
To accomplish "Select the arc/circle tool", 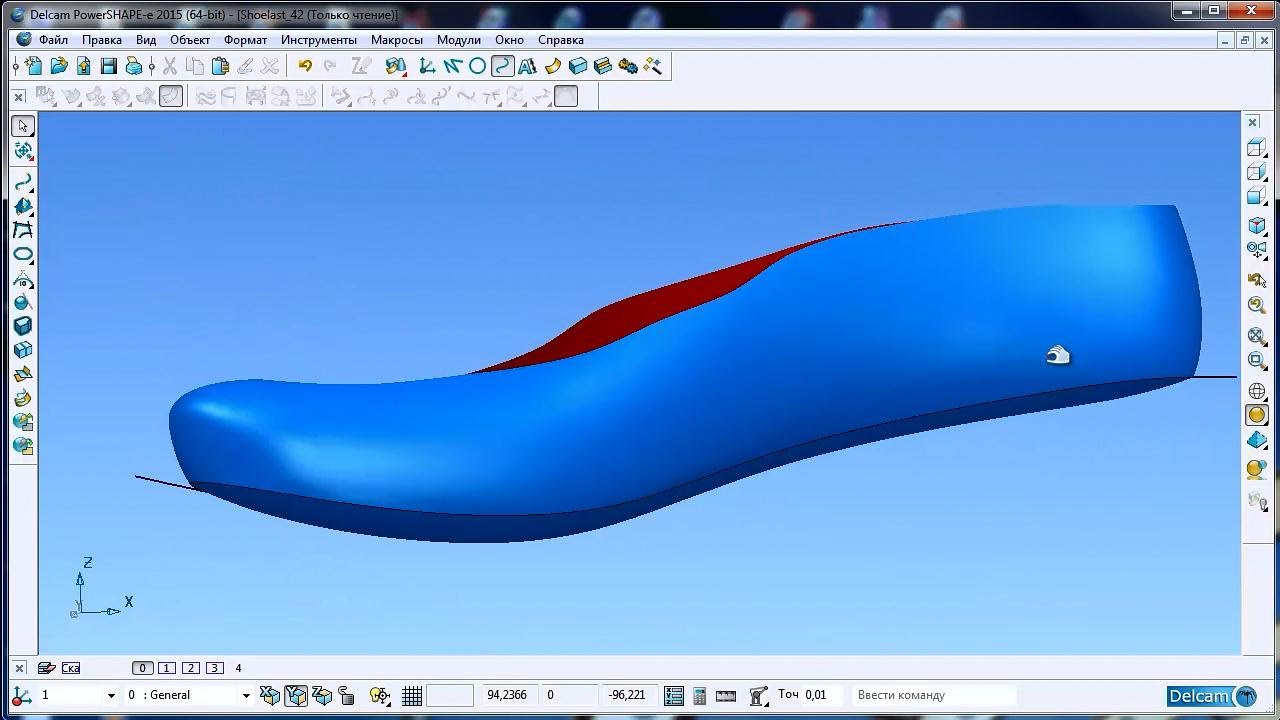I will (478, 66).
